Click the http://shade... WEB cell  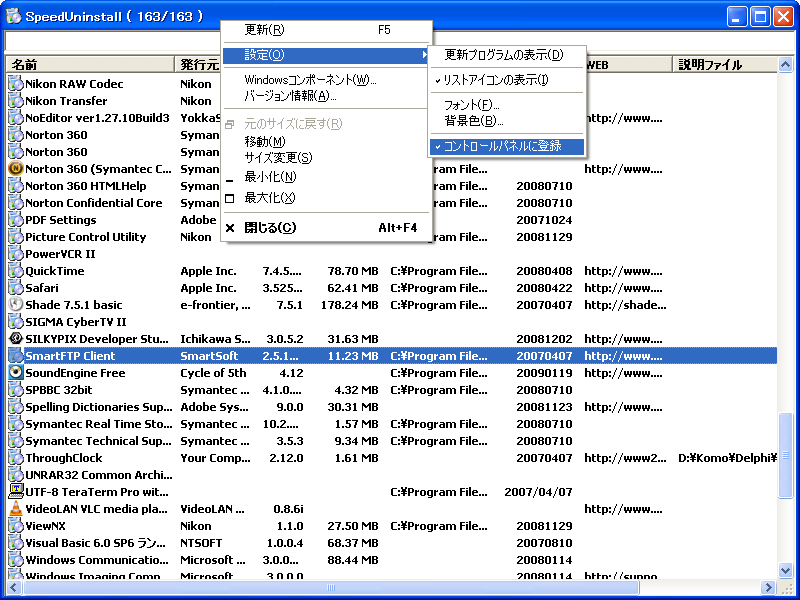click(626, 305)
